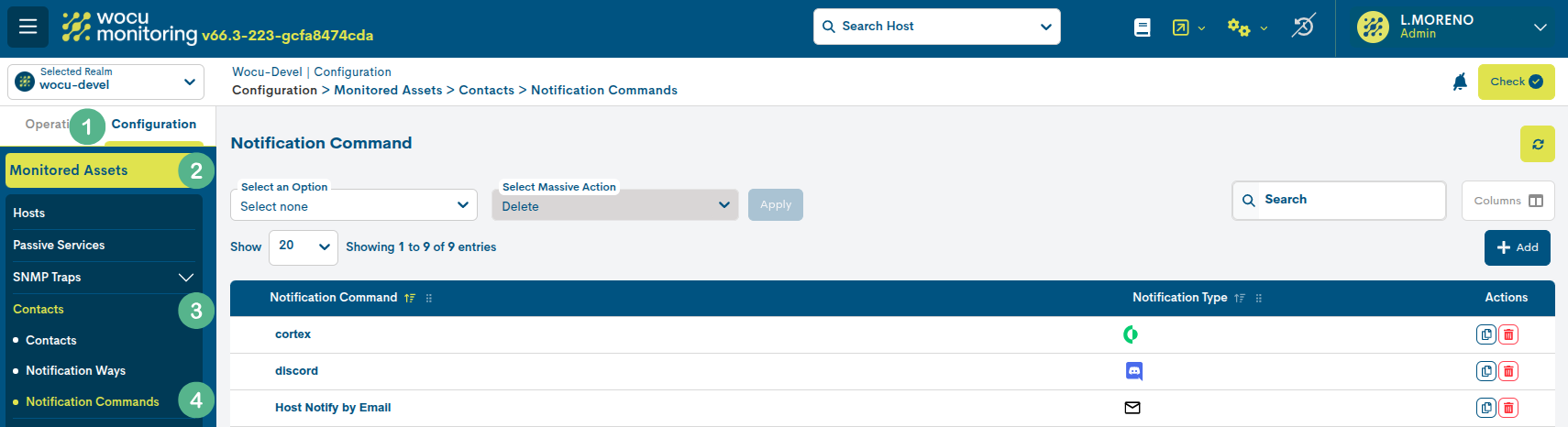Screen dimensions: 1568x427
Task: Open the Columns selector button
Action: (x=1507, y=201)
